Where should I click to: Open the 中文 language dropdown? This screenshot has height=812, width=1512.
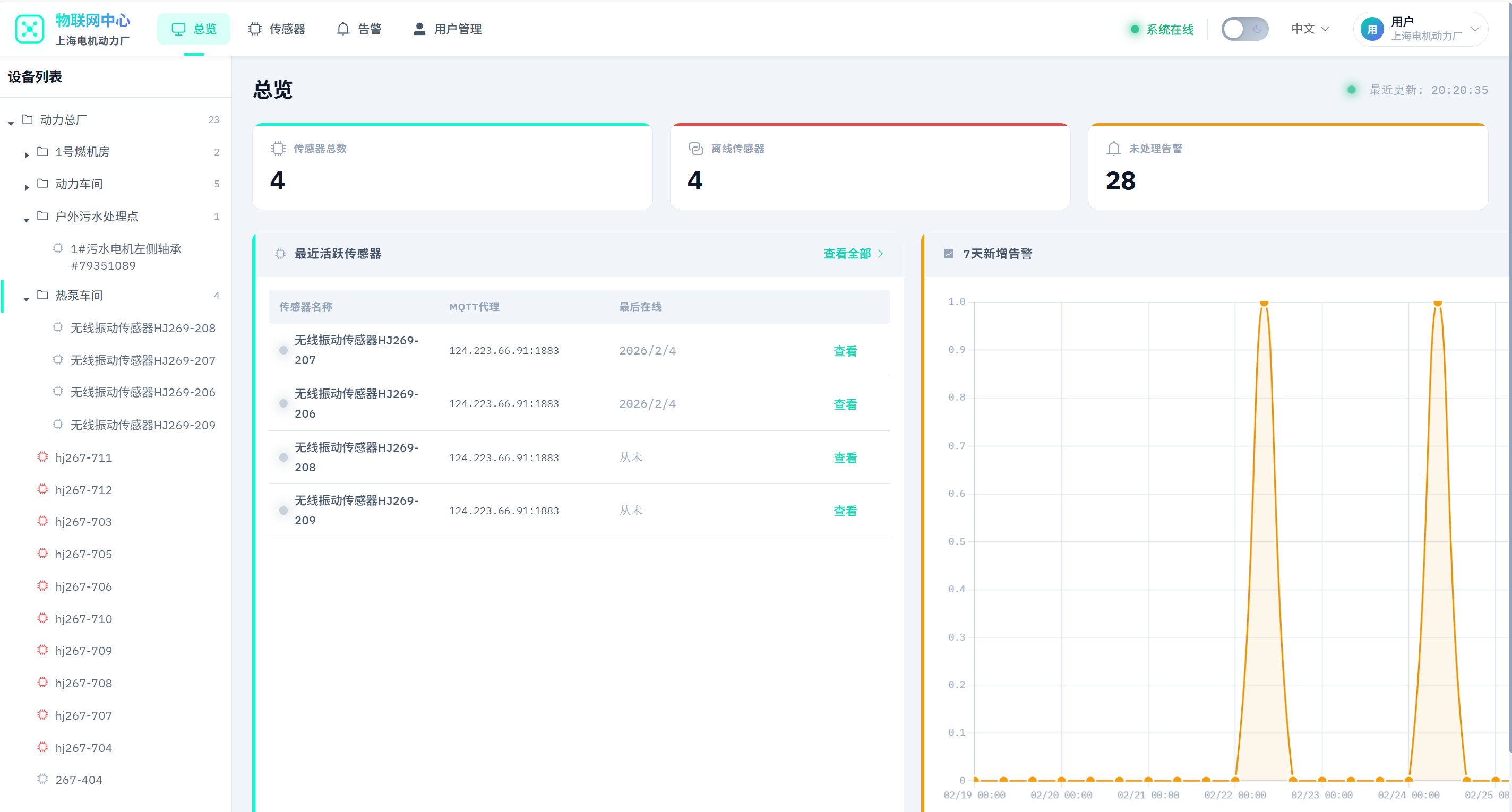click(x=1310, y=29)
